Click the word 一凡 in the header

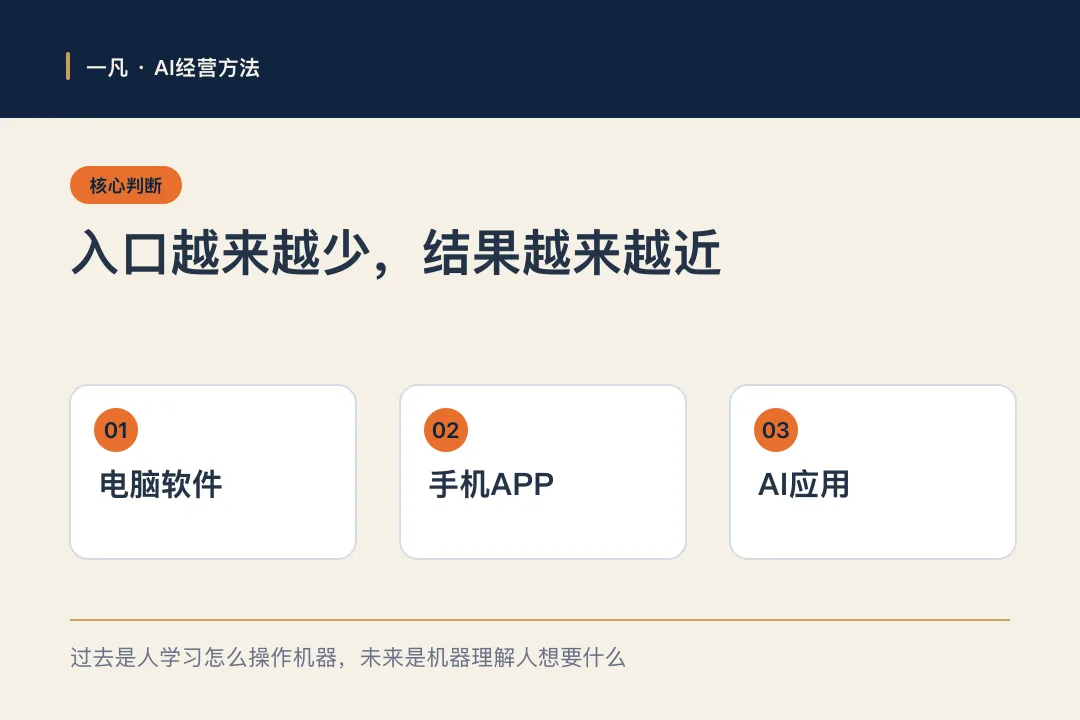point(107,68)
